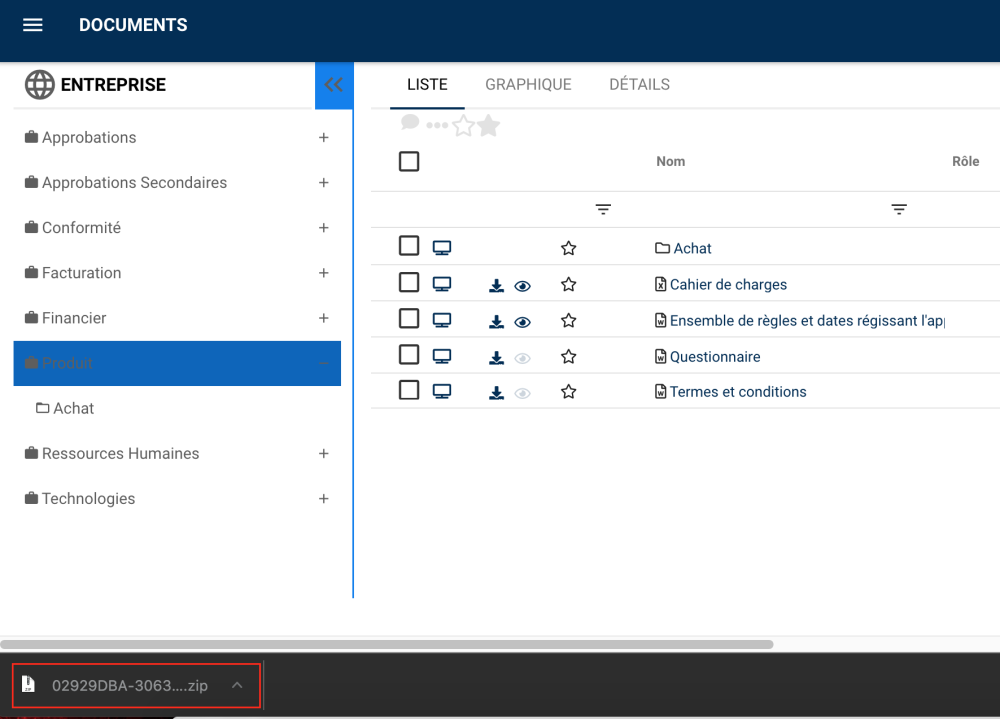Image resolution: width=1000 pixels, height=719 pixels.
Task: Click the zip file icon in downloads bar
Action: [x=28, y=685]
